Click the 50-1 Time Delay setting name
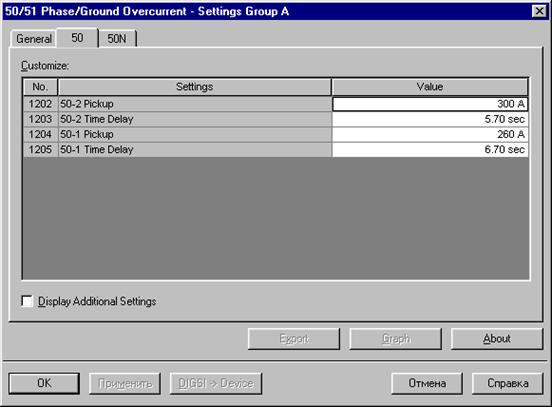Screen dimensions: 552x407 click(x=195, y=150)
